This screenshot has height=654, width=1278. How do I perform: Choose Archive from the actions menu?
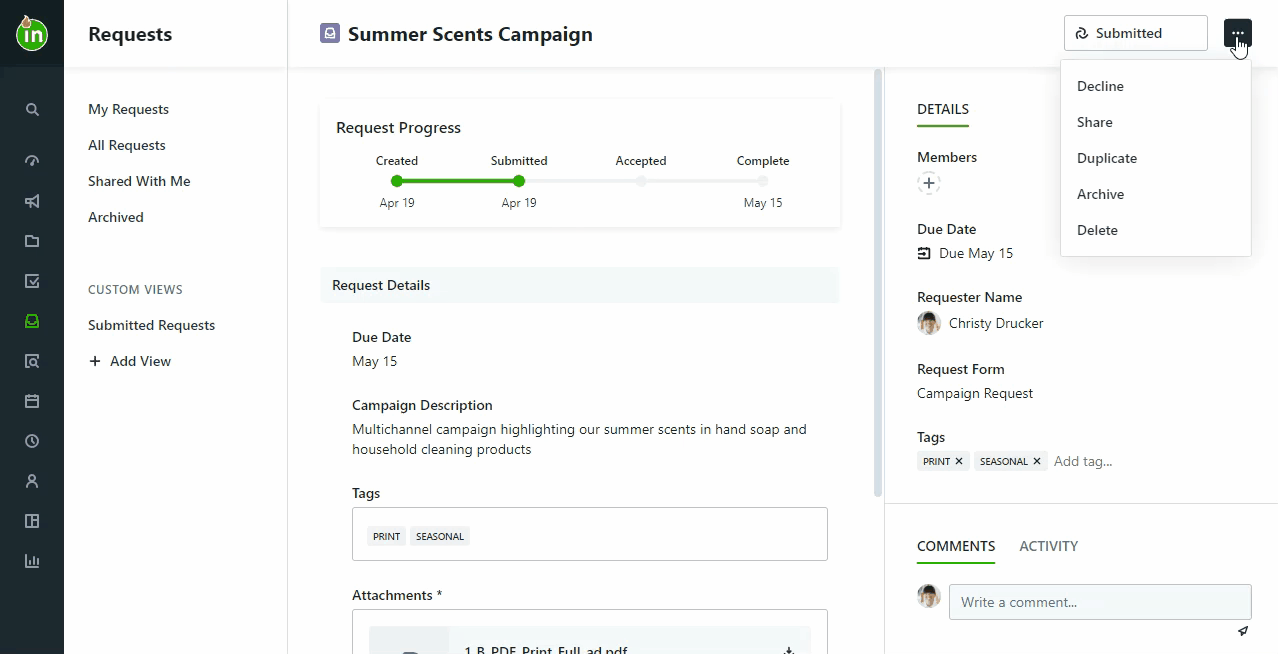point(1156,194)
